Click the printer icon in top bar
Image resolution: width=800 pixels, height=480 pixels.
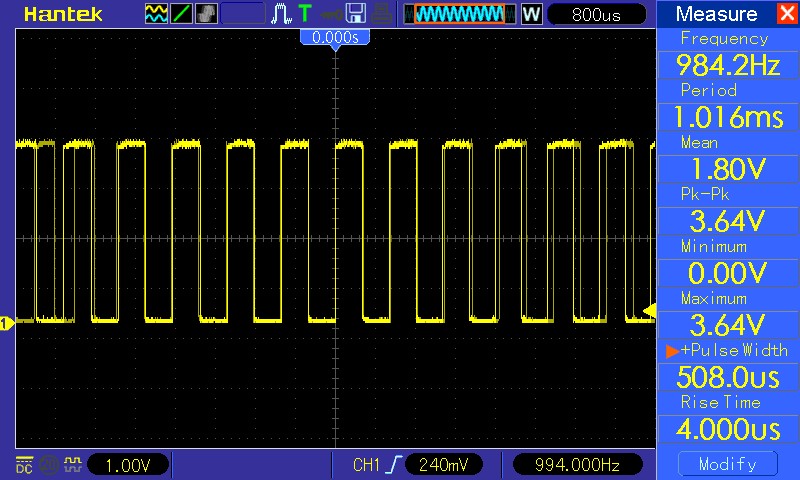381,14
